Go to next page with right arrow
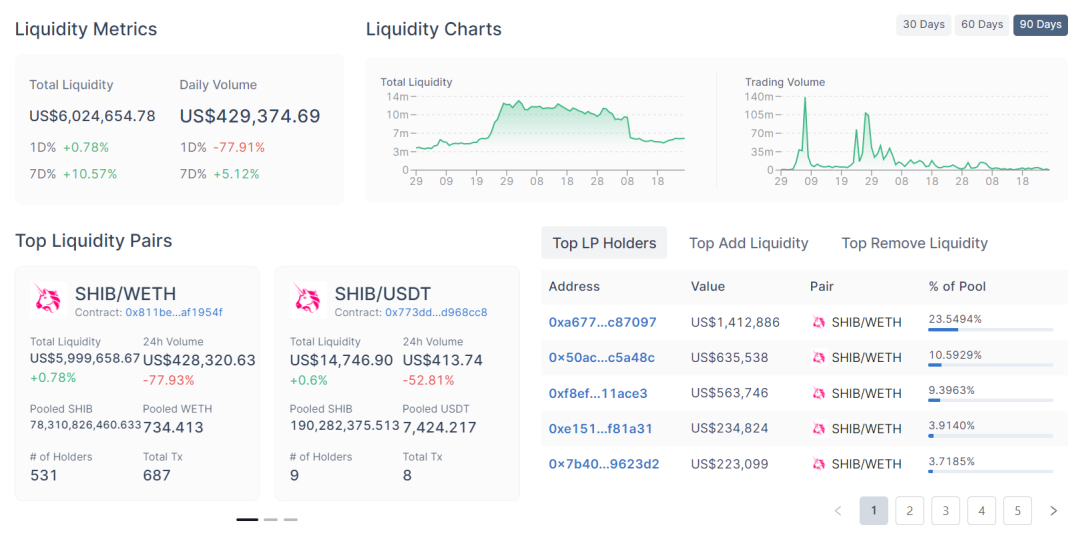 [x=1053, y=511]
